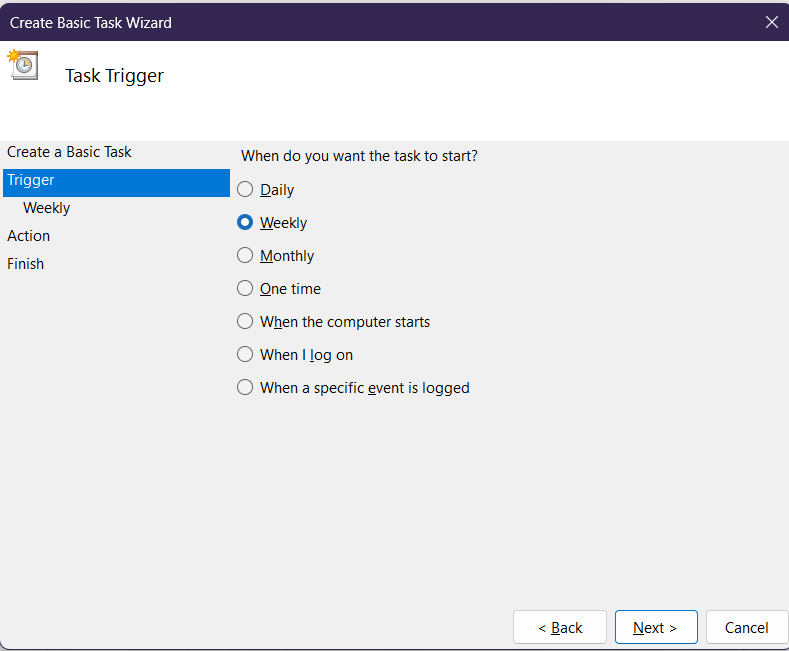Select the One time trigger
The image size is (789, 651).
246,289
